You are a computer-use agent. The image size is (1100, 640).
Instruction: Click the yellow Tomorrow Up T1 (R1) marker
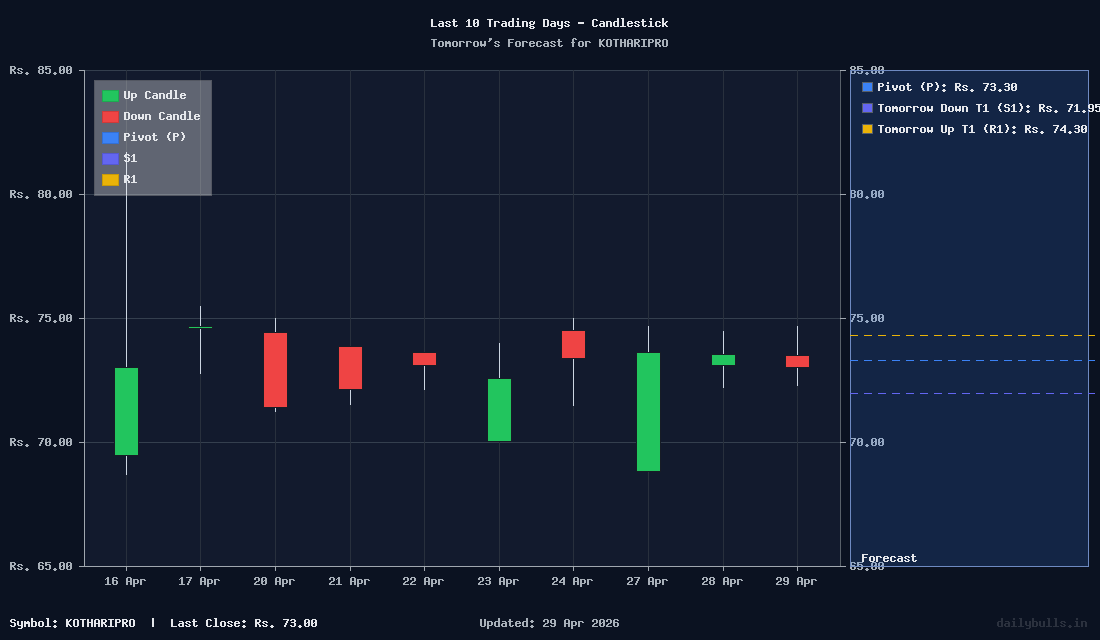pyautogui.click(x=866, y=129)
